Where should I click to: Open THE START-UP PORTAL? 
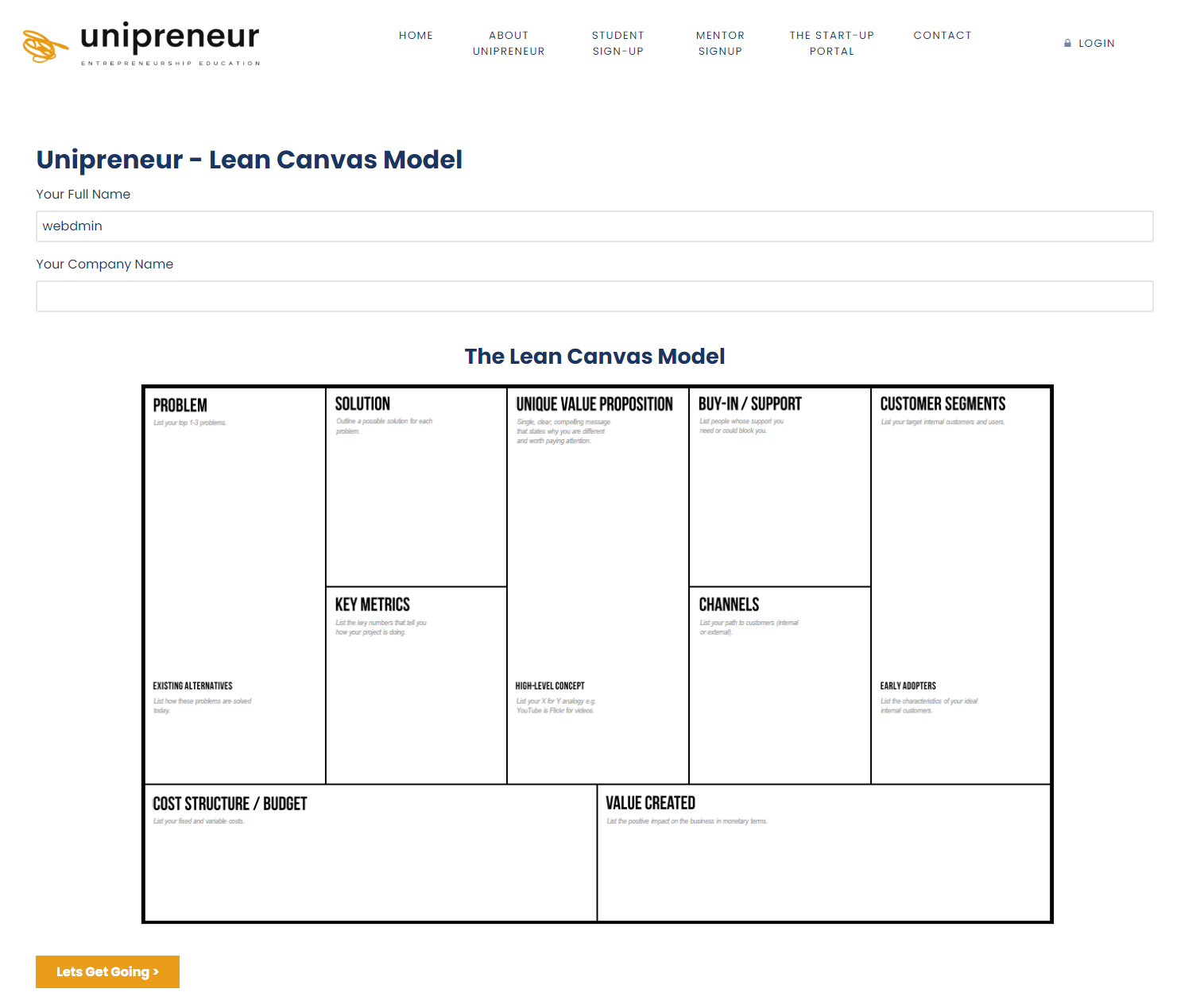click(x=831, y=43)
